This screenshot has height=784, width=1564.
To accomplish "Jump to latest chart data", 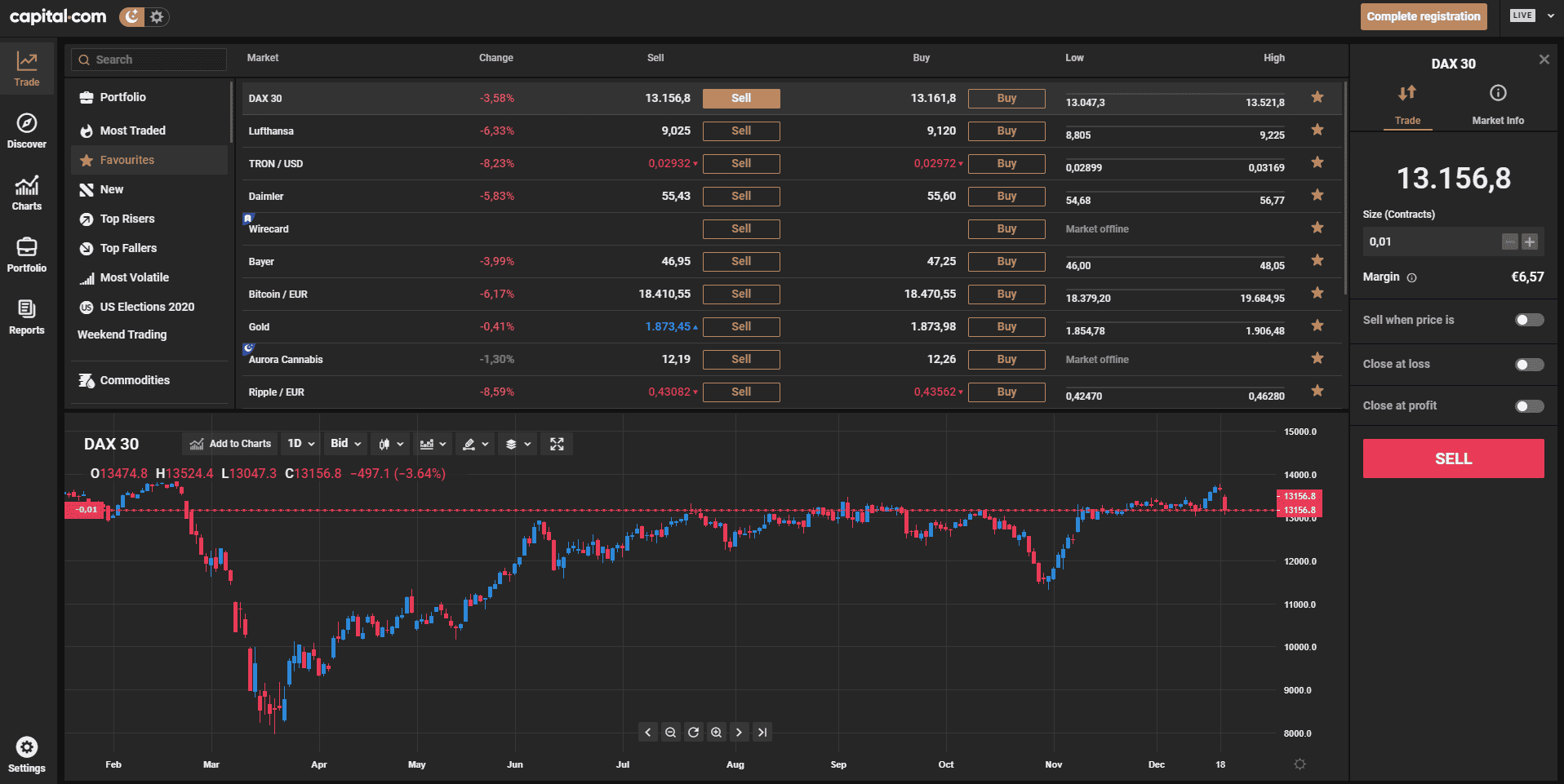I will coord(762,732).
